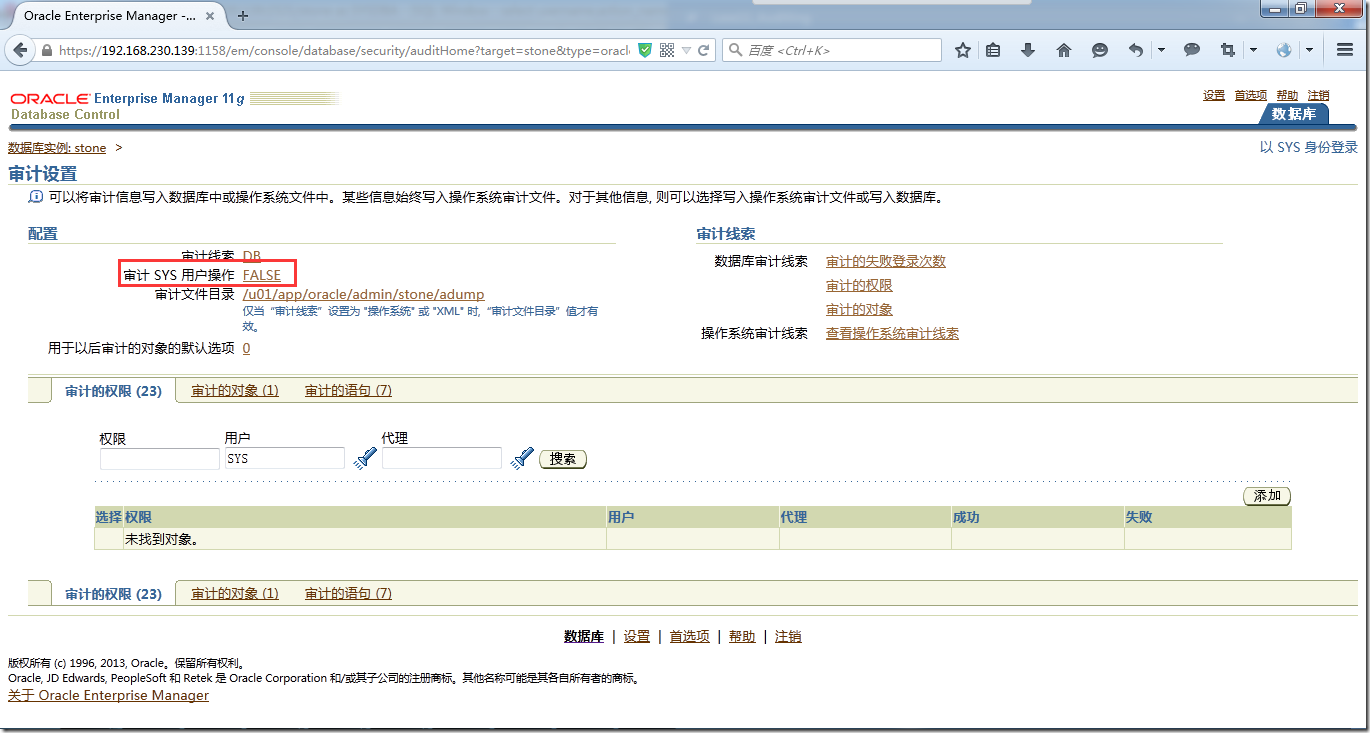The image size is (1370, 733).
Task: Select lower 审计的语句 (7) tab below the table
Action: pos(348,593)
